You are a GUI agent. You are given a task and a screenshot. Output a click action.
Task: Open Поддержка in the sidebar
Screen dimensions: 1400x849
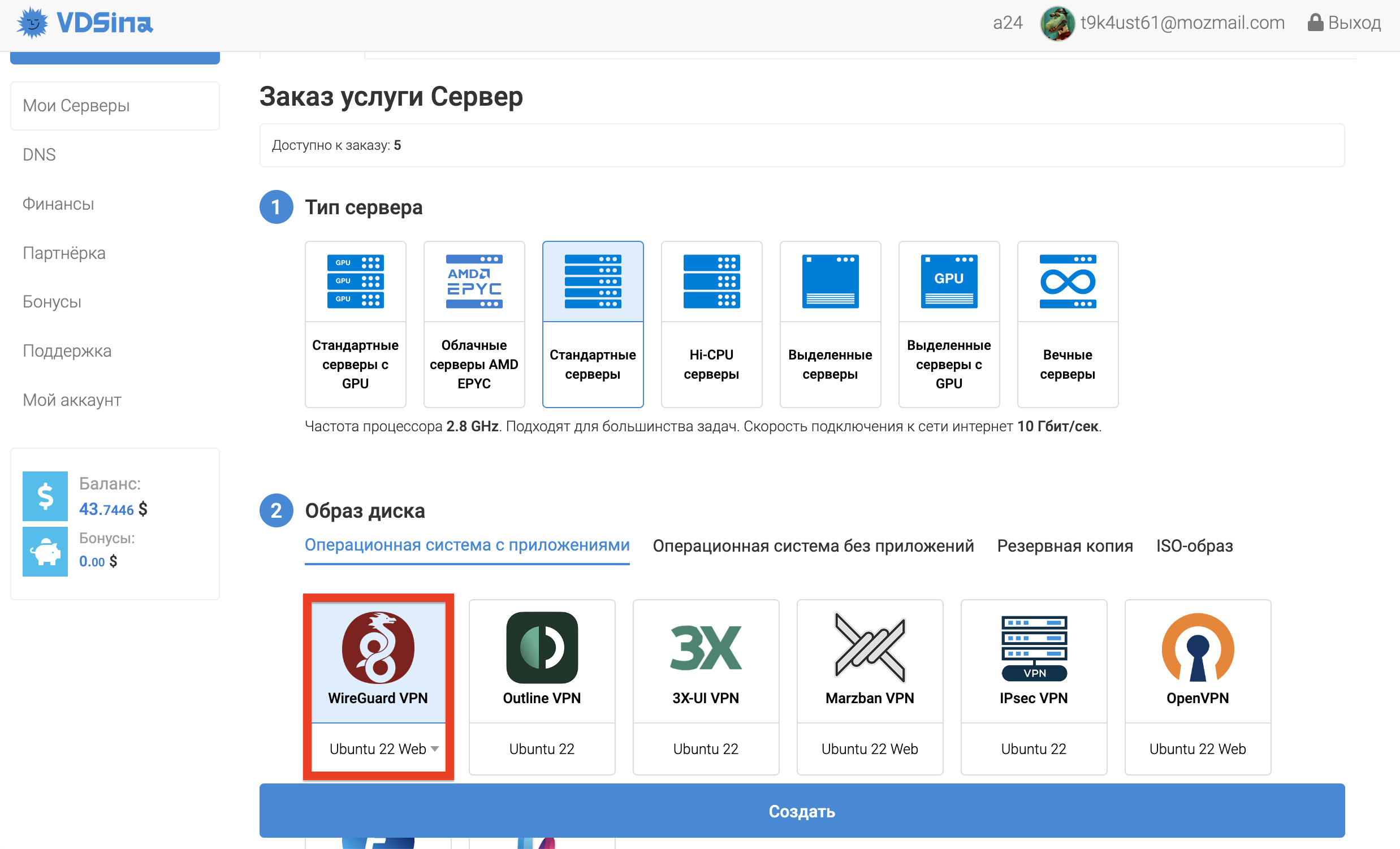pos(67,351)
